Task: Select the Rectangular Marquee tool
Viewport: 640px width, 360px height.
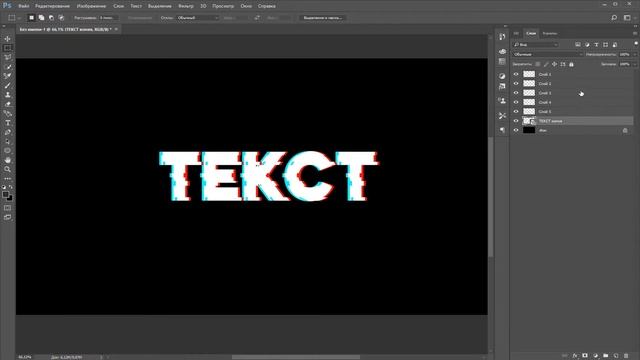Action: pyautogui.click(x=7, y=48)
